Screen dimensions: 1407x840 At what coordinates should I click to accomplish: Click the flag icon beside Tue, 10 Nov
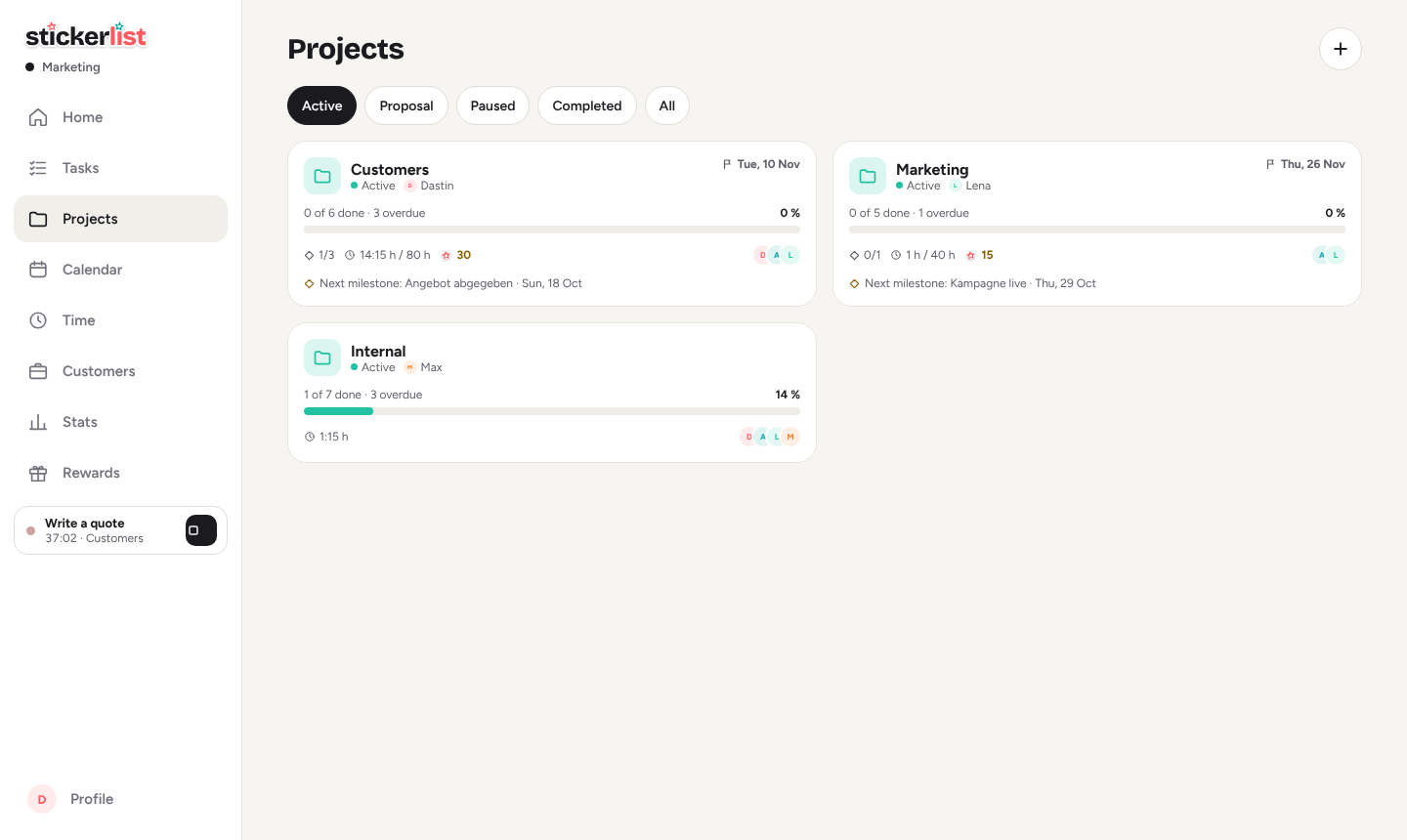(x=727, y=164)
